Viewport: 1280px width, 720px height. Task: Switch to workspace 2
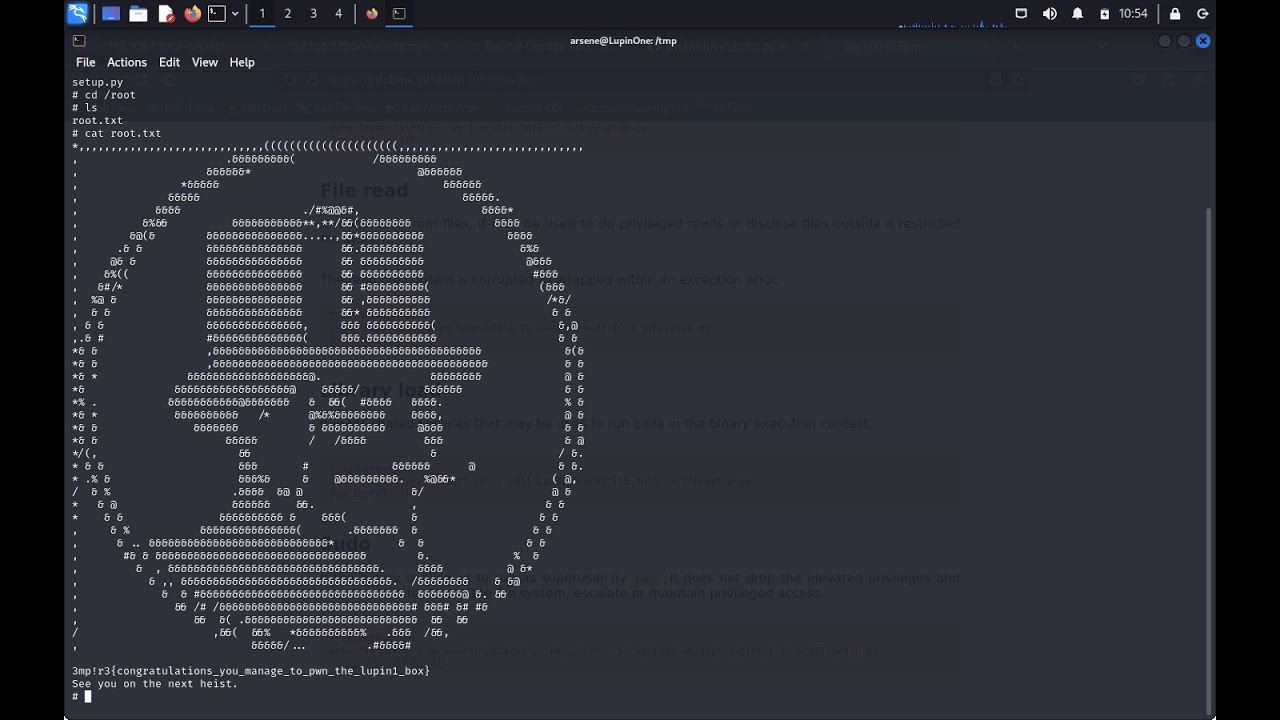pyautogui.click(x=288, y=14)
